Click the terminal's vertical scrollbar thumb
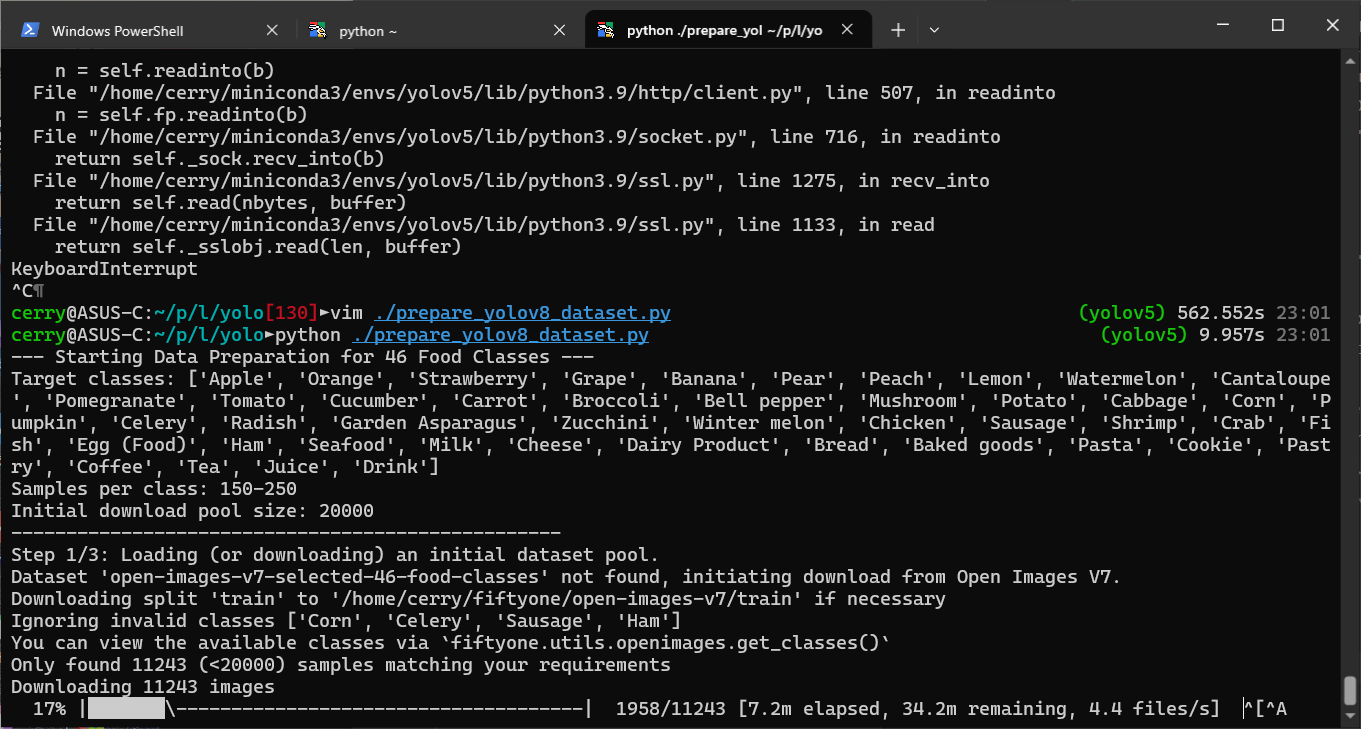 coord(1350,690)
